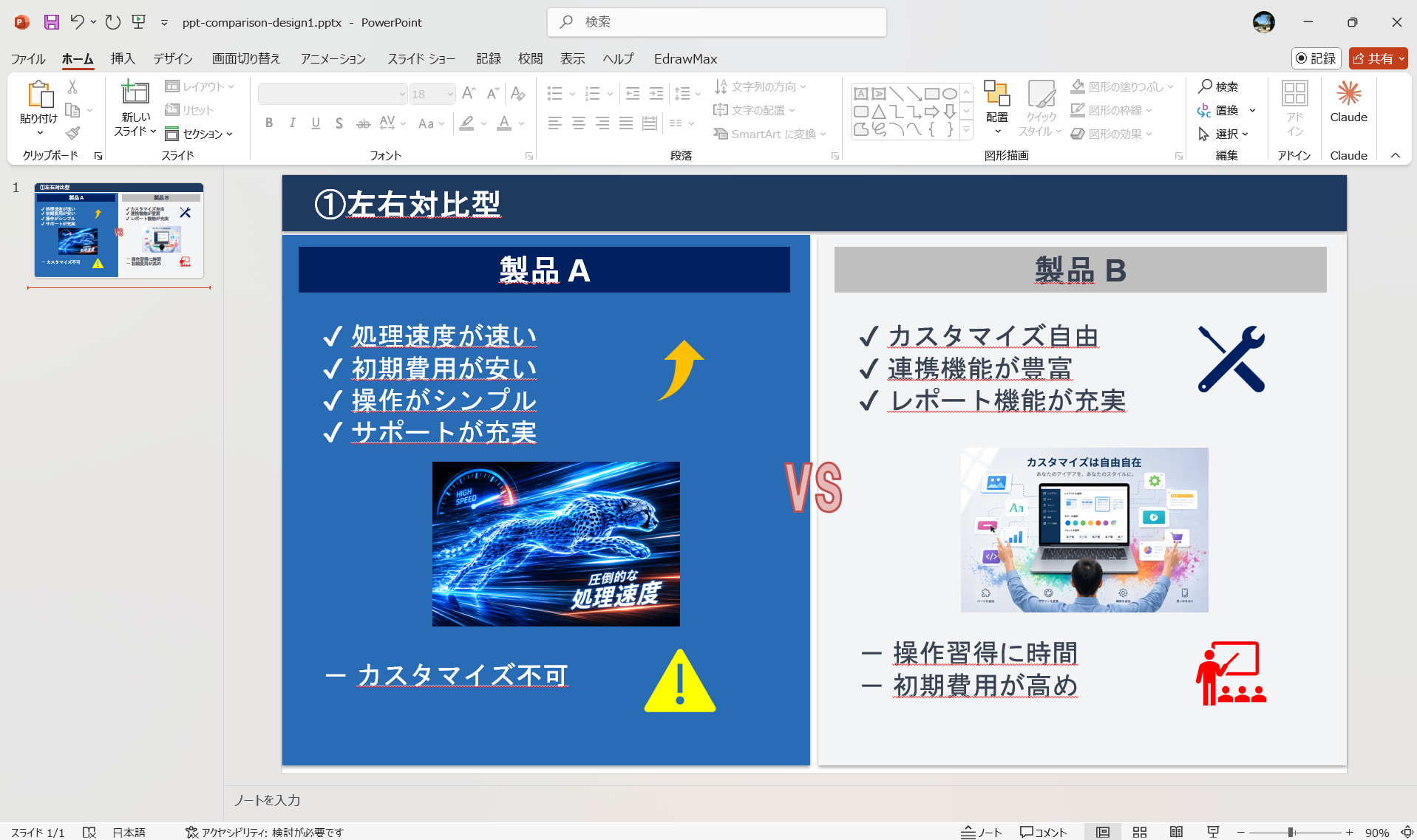Toggle Normal view button in status bar
Screen dimensions: 1417x840
tap(1103, 832)
